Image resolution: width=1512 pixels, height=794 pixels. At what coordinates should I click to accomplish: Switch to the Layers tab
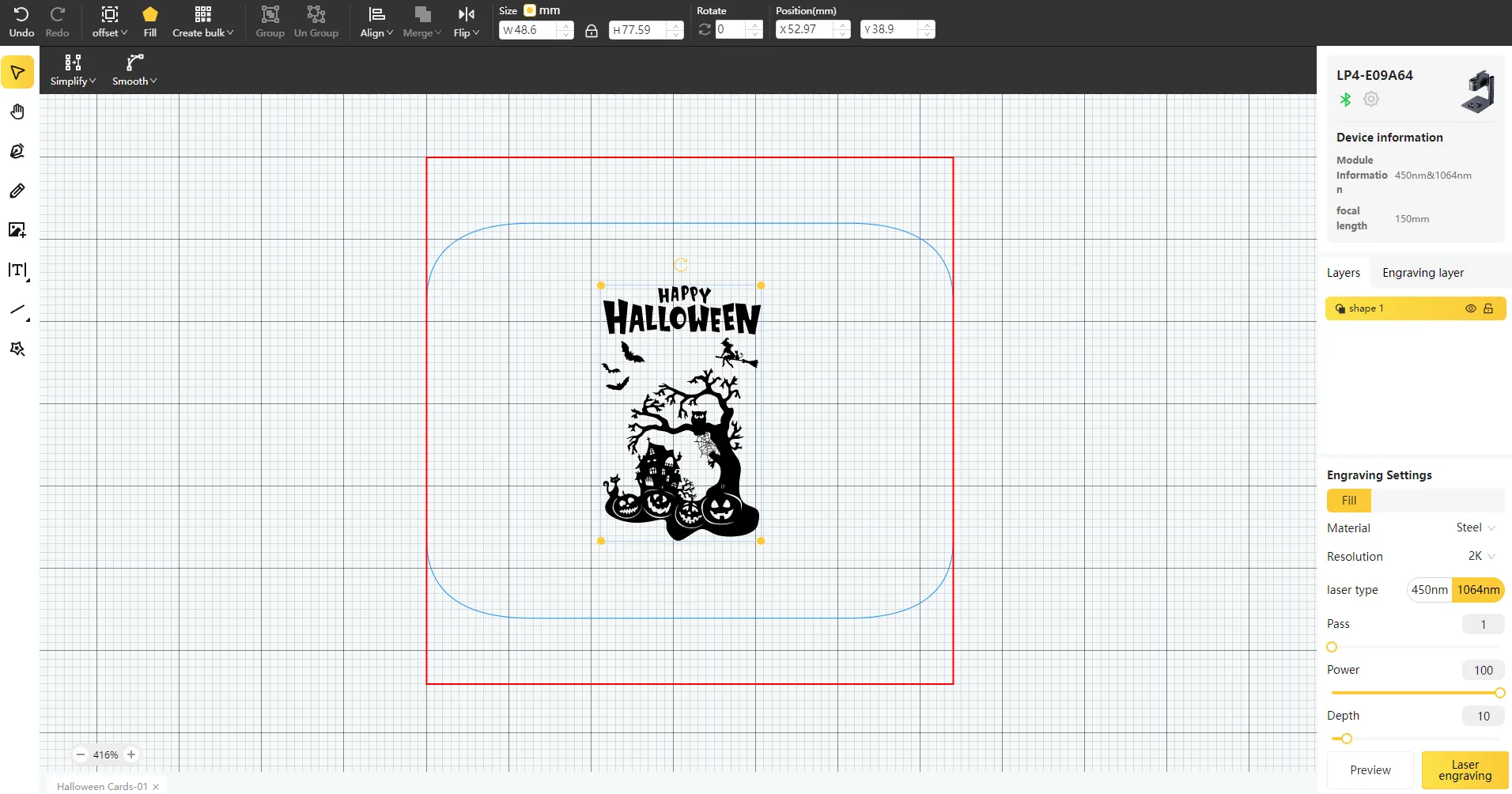coord(1344,273)
